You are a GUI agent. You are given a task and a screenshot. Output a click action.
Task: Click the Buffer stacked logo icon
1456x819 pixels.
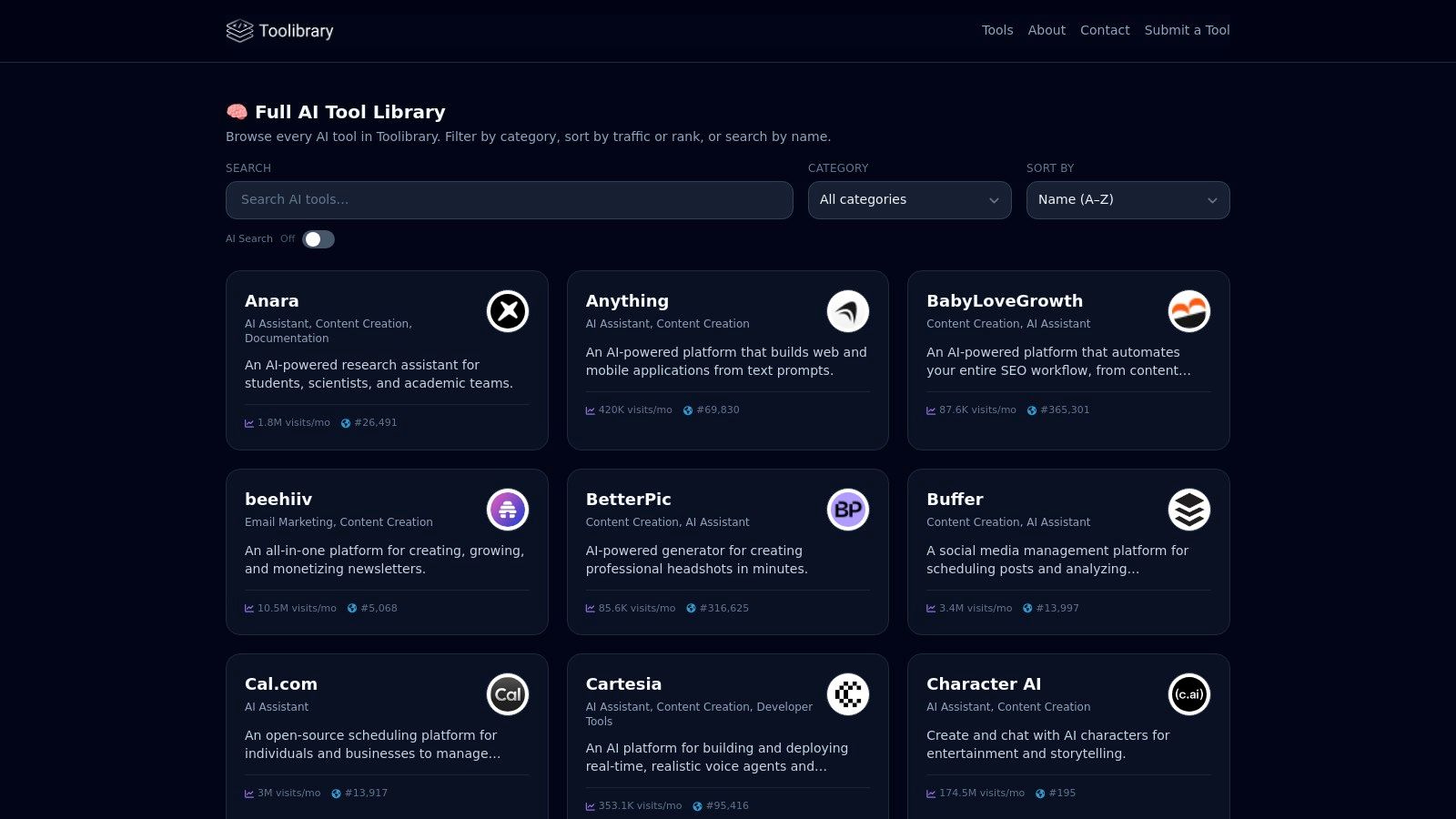click(1189, 510)
